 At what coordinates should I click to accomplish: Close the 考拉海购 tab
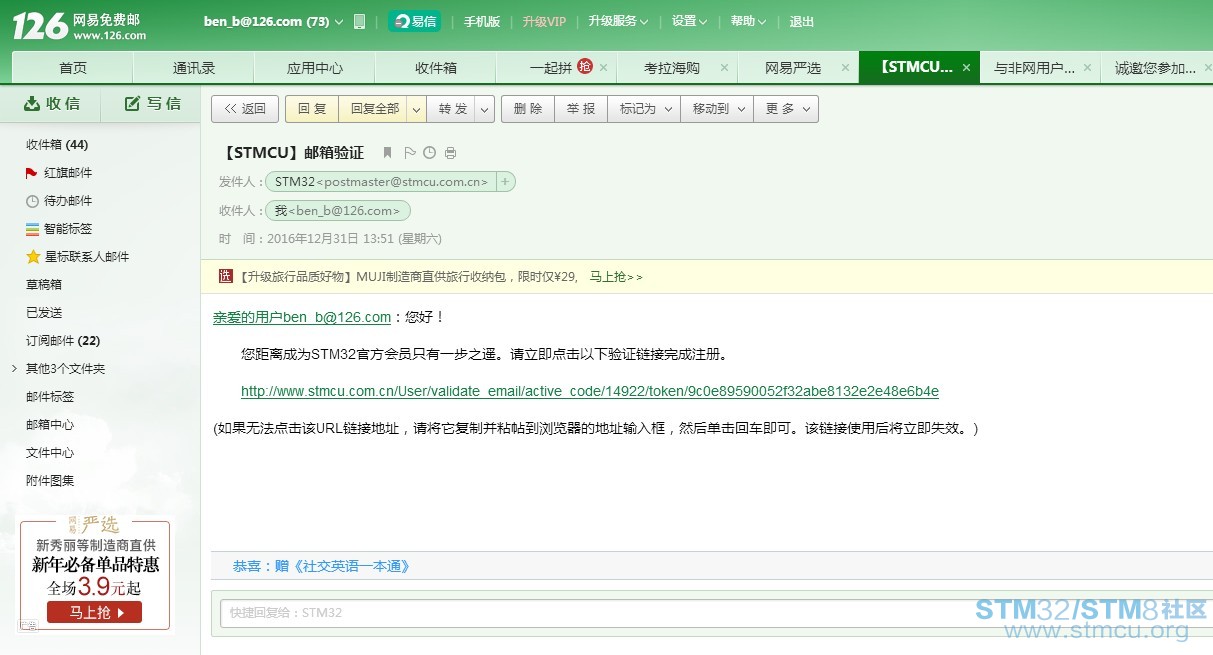pyautogui.click(x=724, y=68)
